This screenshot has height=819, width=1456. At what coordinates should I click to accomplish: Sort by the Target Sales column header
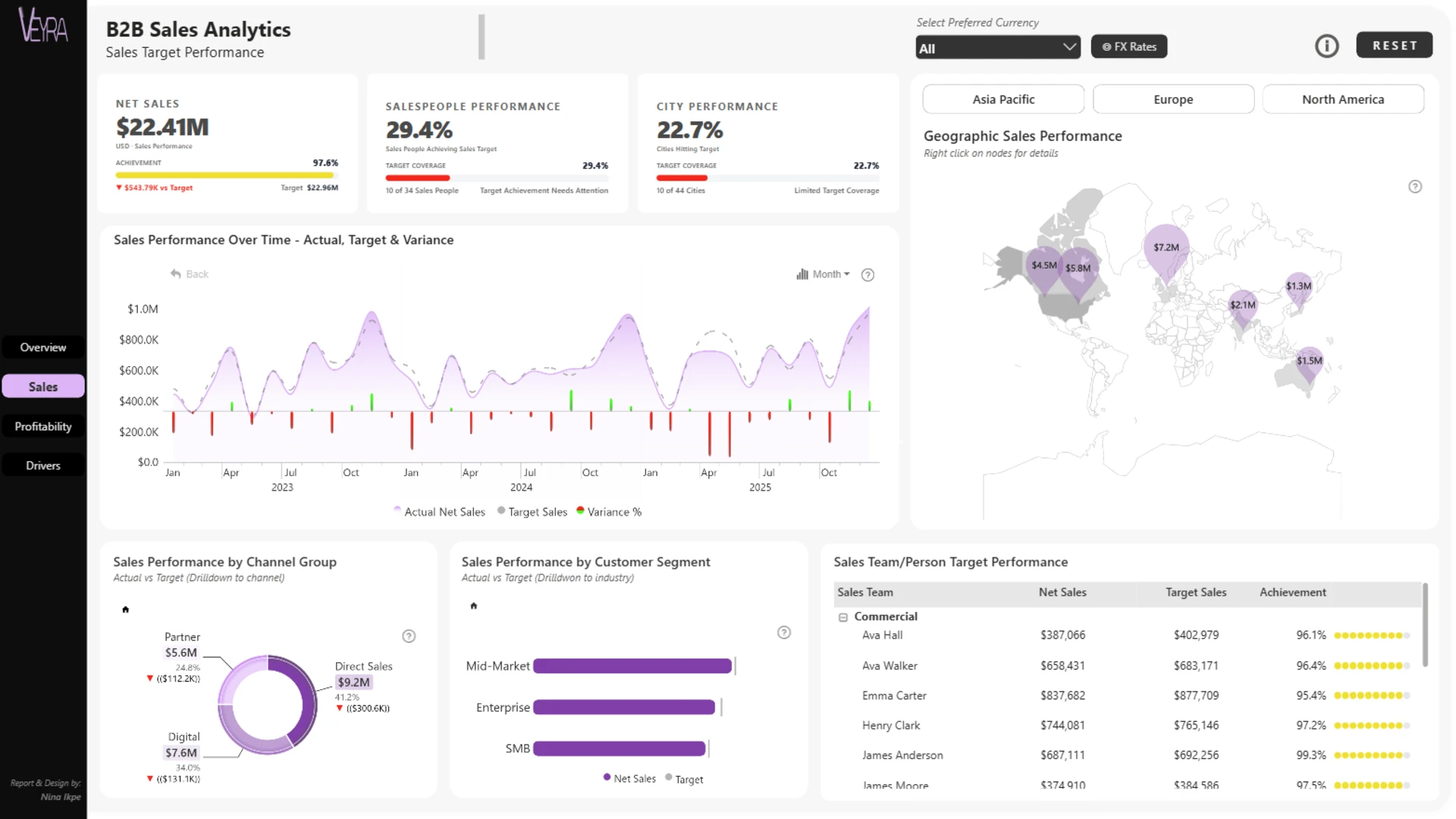click(x=1196, y=592)
